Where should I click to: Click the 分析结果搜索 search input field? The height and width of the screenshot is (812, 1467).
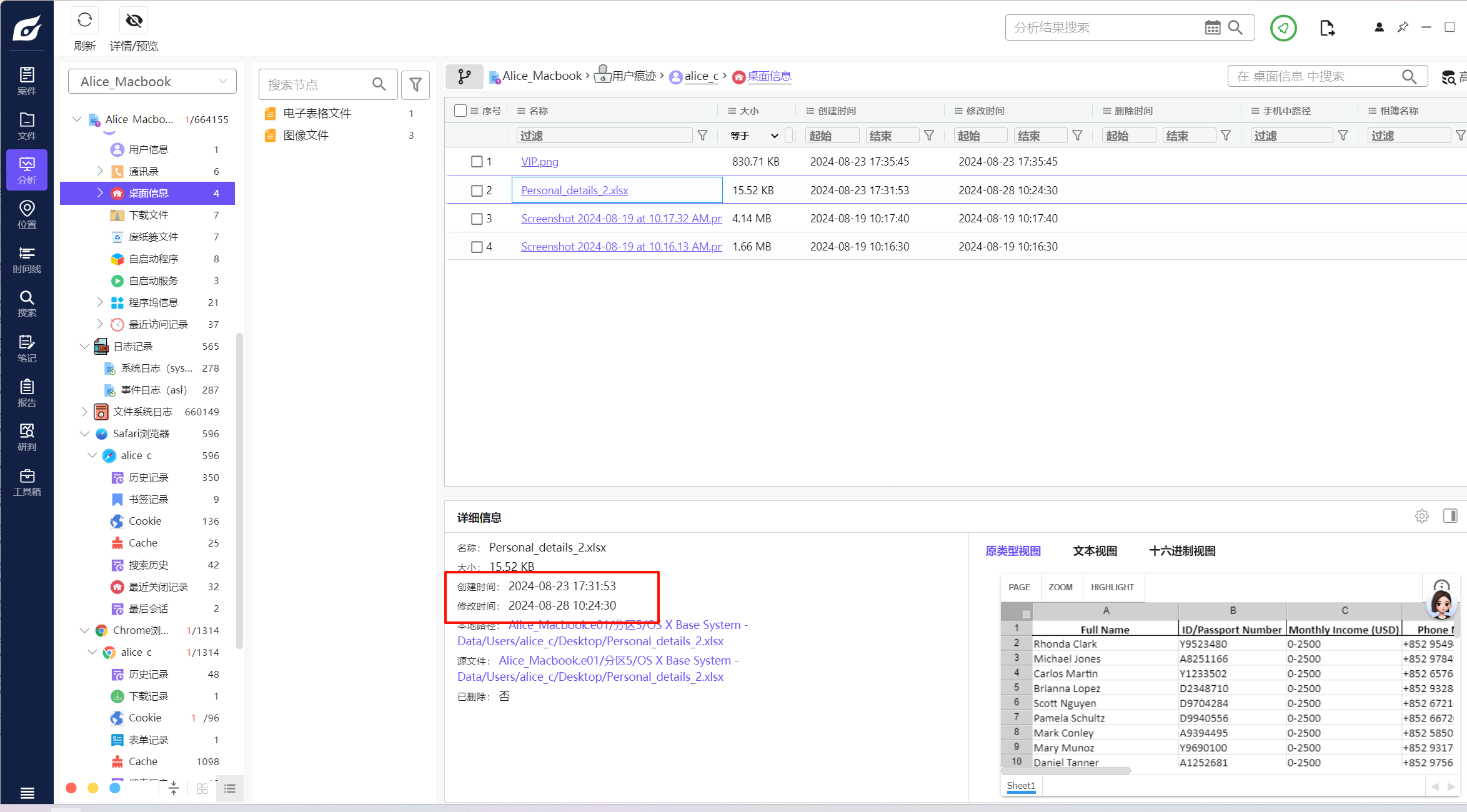[x=1103, y=27]
